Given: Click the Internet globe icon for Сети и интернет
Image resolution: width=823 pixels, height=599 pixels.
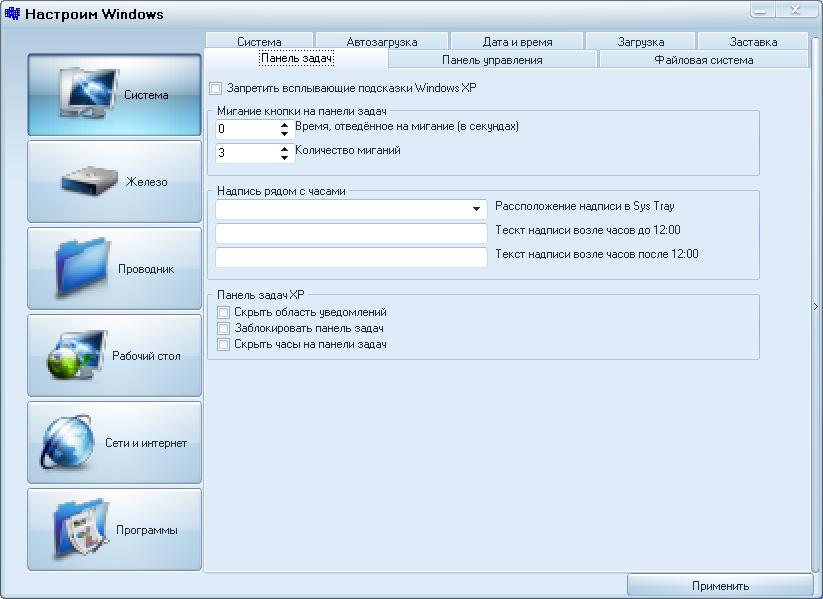Looking at the screenshot, I should click(x=68, y=442).
